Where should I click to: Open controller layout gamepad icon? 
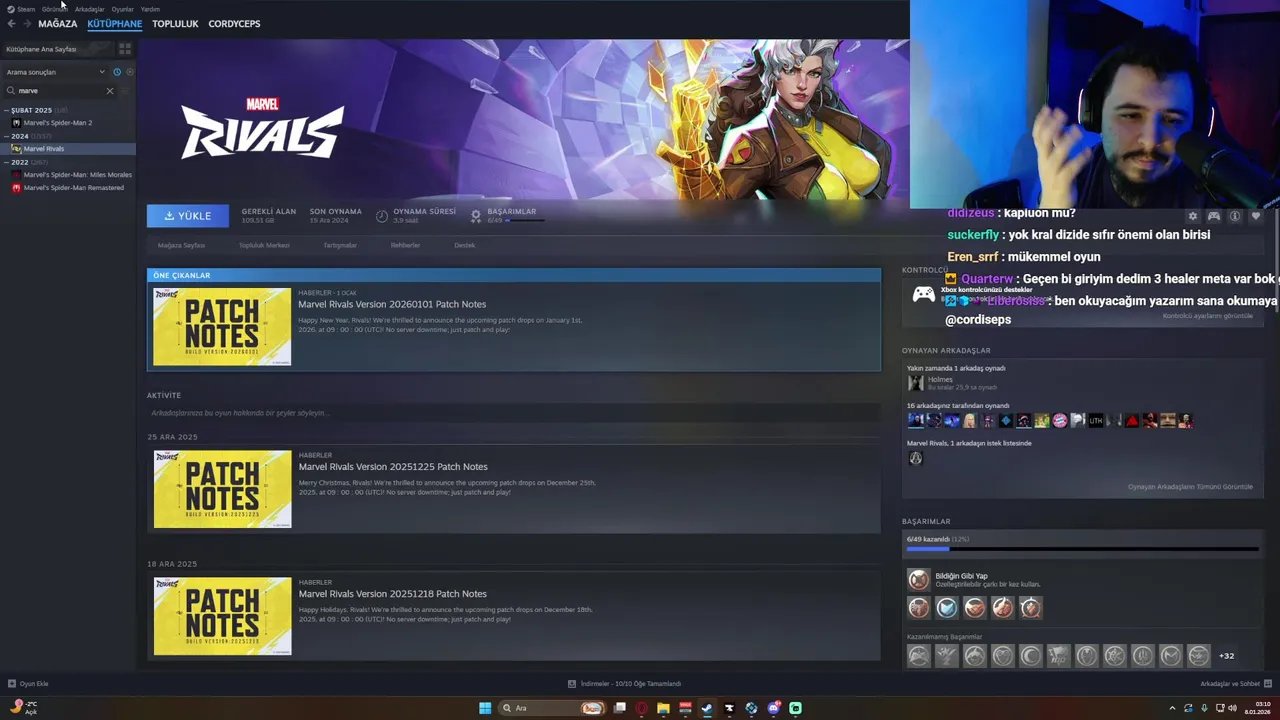pyautogui.click(x=1213, y=216)
